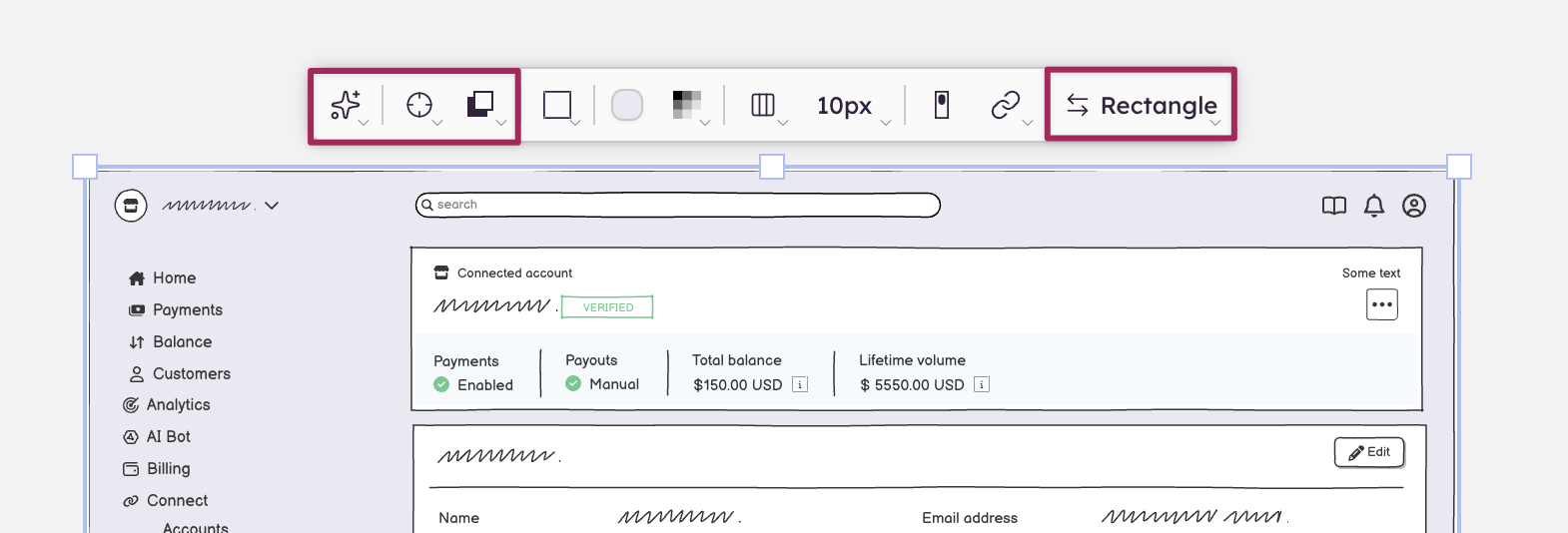Open the AI sparkle tool in toolbar

coord(347,105)
